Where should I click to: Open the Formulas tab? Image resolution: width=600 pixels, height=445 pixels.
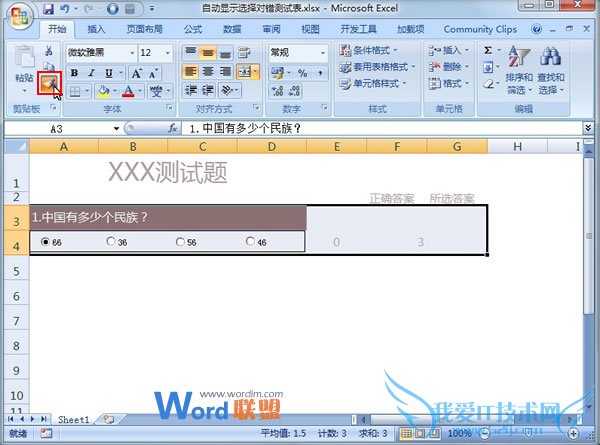(x=193, y=29)
